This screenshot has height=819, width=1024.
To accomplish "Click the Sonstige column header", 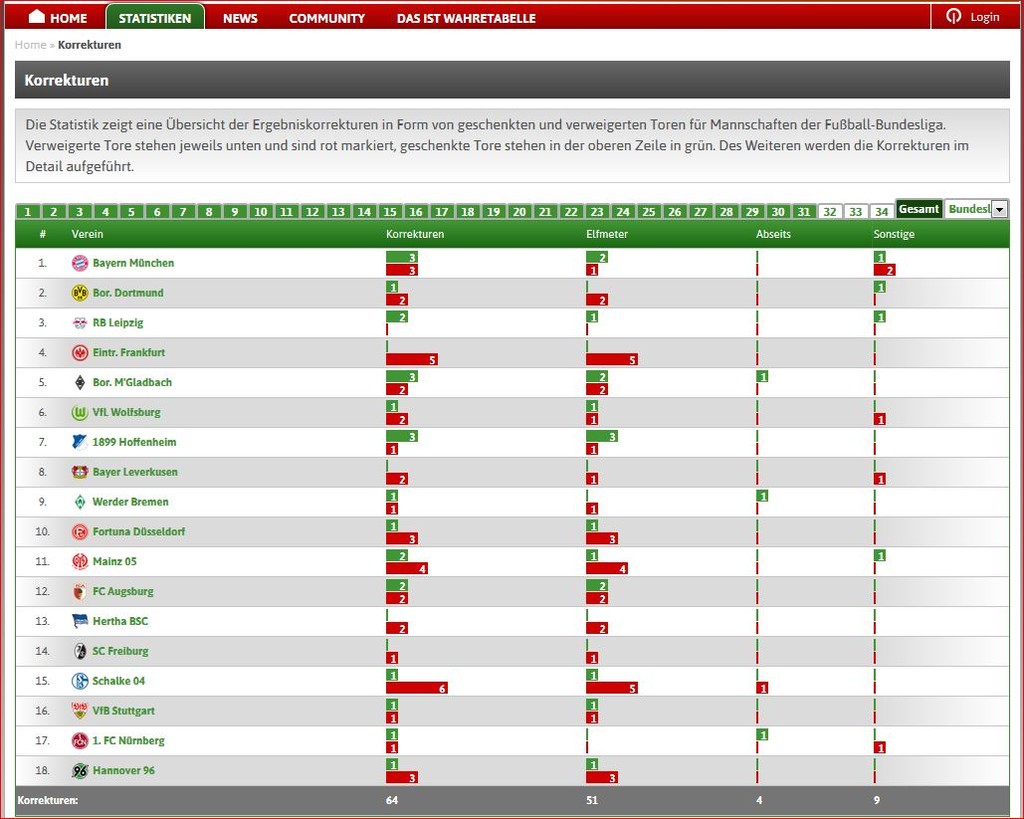I will 894,234.
